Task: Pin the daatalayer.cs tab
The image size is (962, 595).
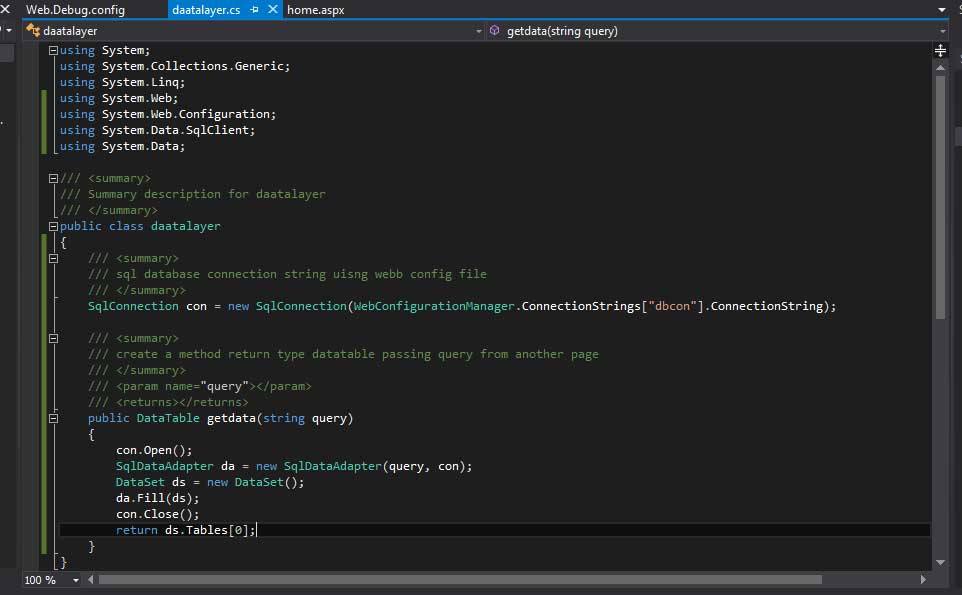Action: coord(256,9)
